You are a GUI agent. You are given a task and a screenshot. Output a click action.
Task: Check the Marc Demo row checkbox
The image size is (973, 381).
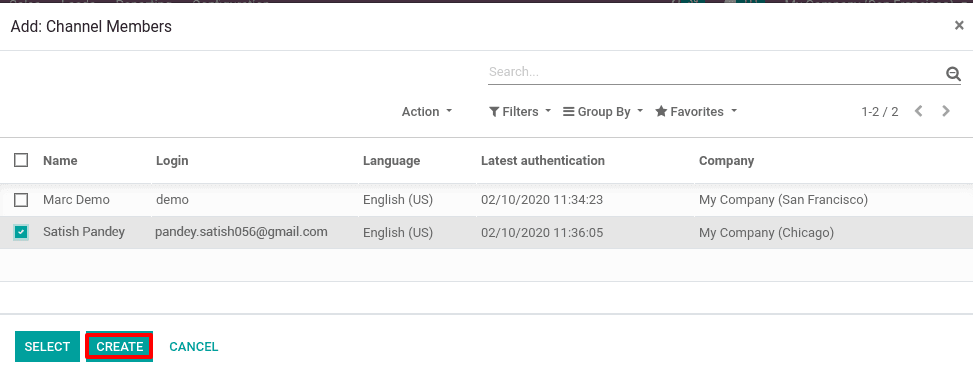[21, 200]
